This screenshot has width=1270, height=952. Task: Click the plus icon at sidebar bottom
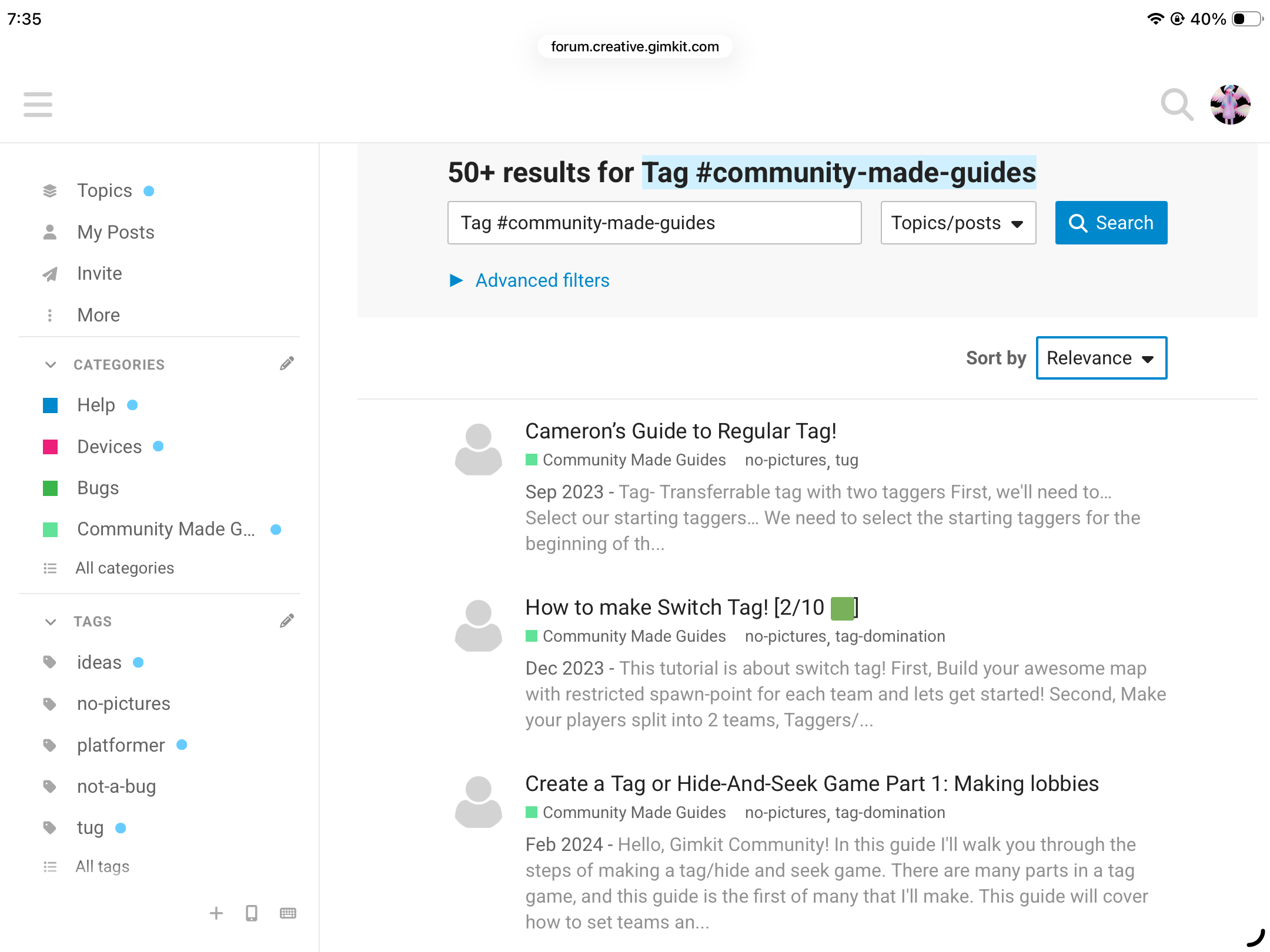(216, 913)
